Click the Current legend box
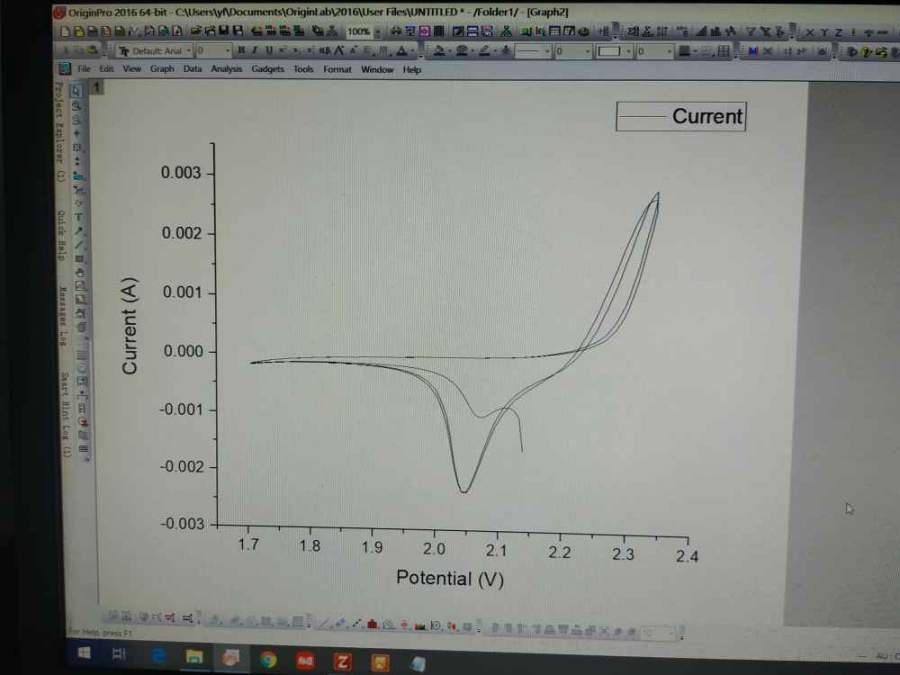The width and height of the screenshot is (900, 675). click(681, 117)
